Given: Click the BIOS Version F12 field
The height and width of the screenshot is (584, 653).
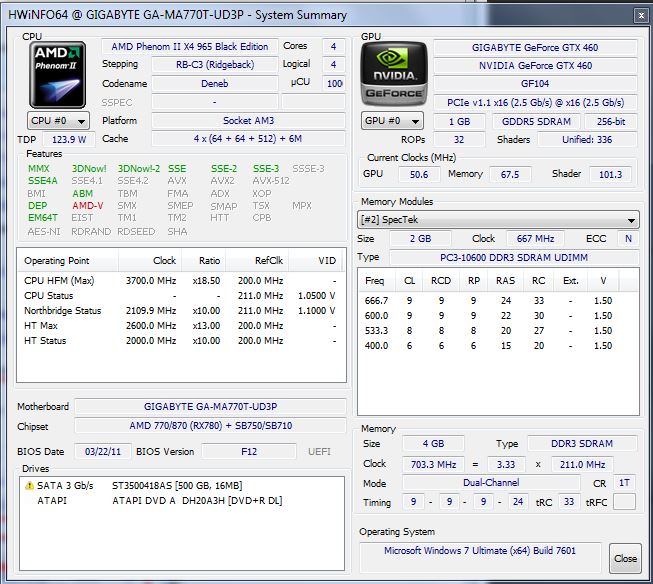Looking at the screenshot, I should (x=249, y=452).
